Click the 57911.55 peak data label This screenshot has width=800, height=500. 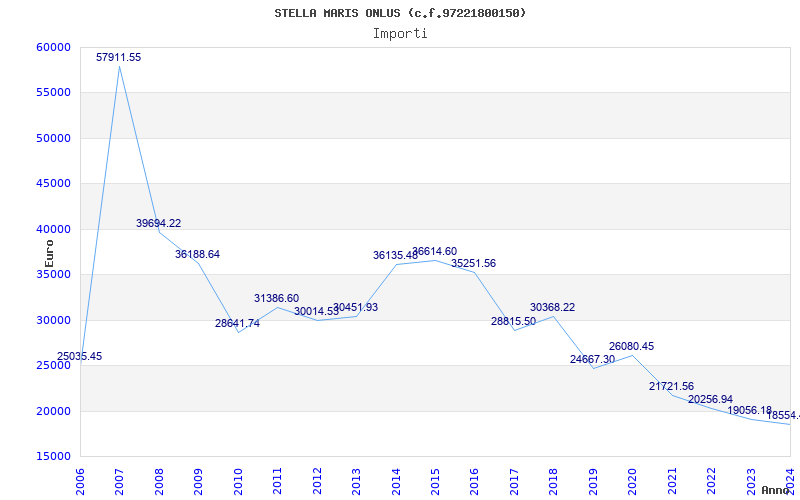(x=118, y=58)
